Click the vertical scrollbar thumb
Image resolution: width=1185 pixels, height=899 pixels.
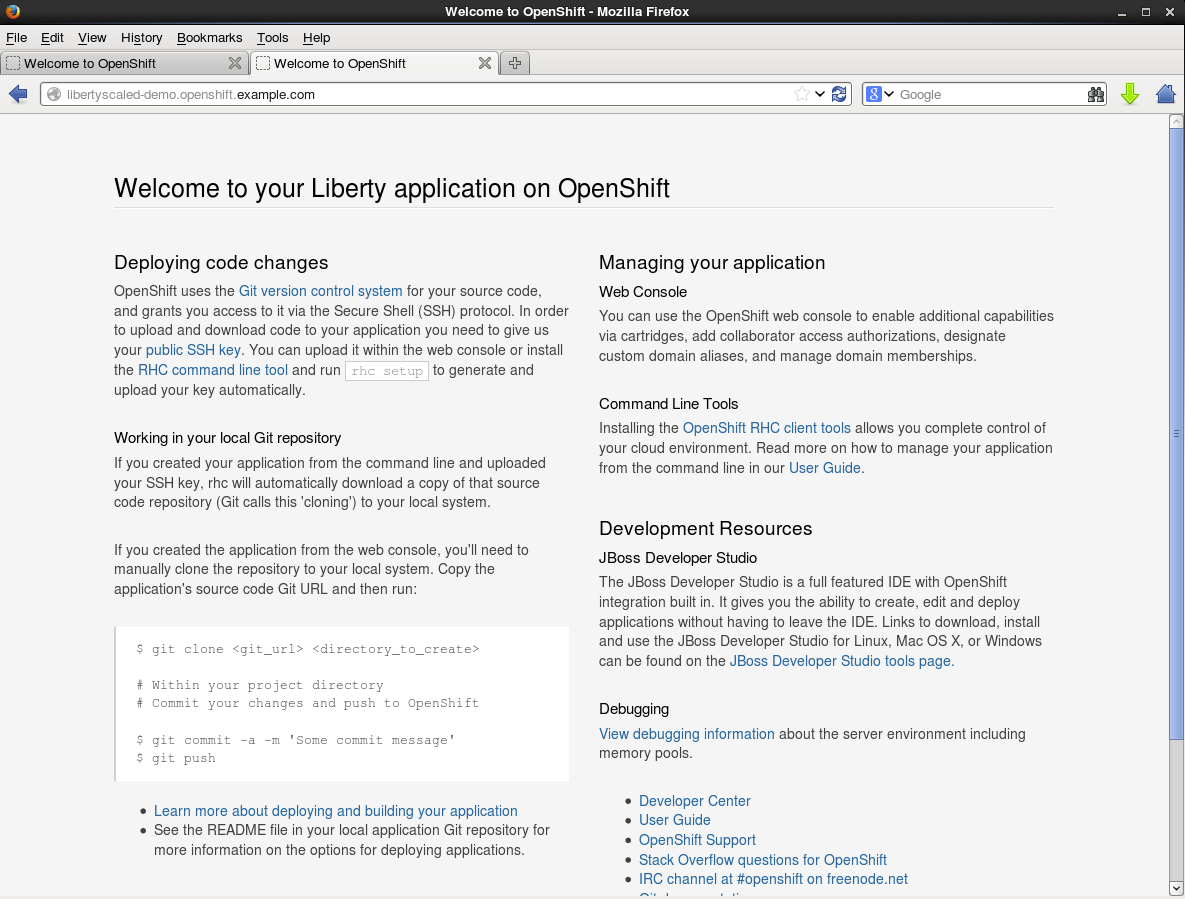1176,434
